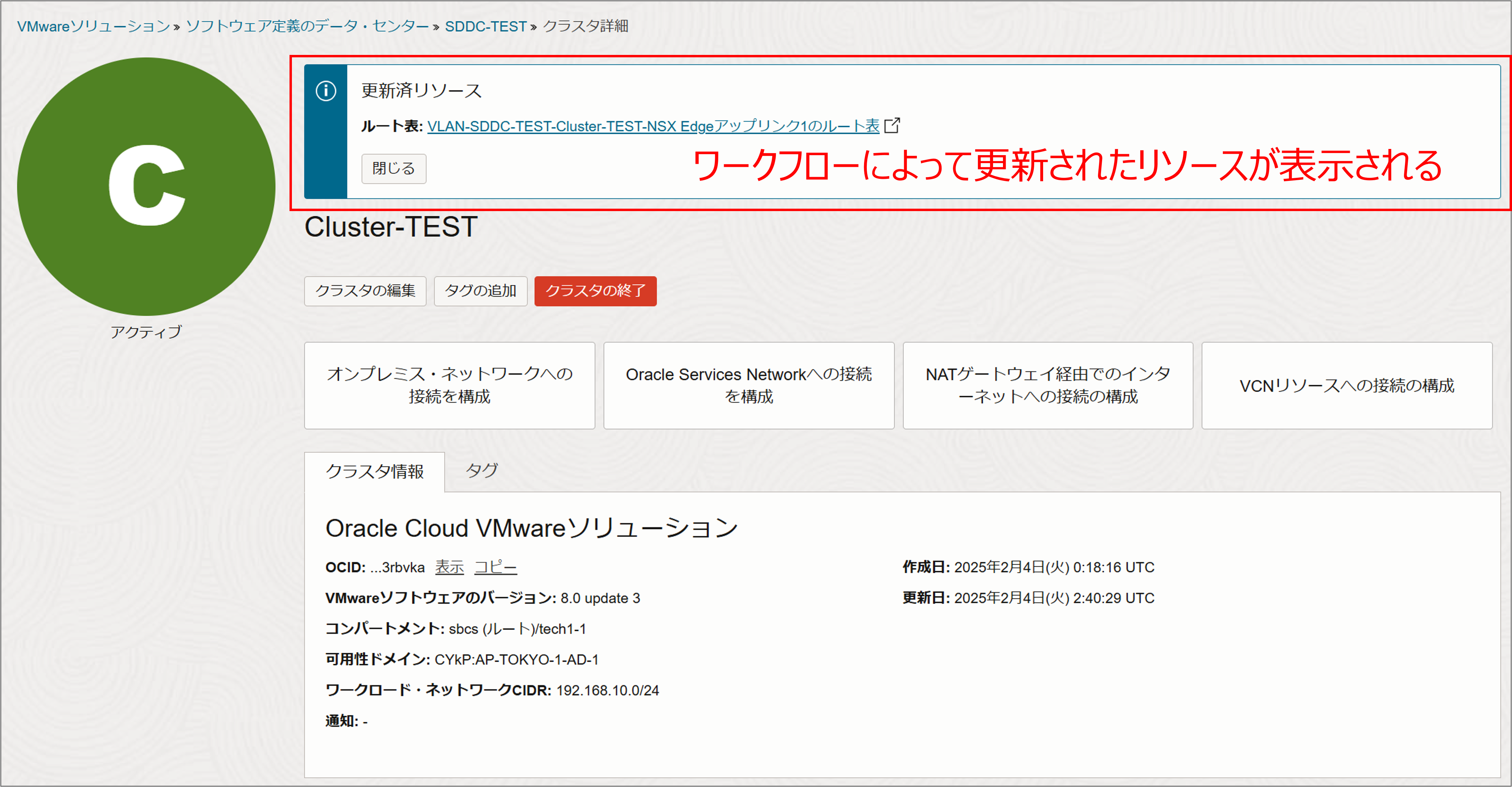Click the 更新日 date value 2:40:29 UTC

coord(1054,598)
